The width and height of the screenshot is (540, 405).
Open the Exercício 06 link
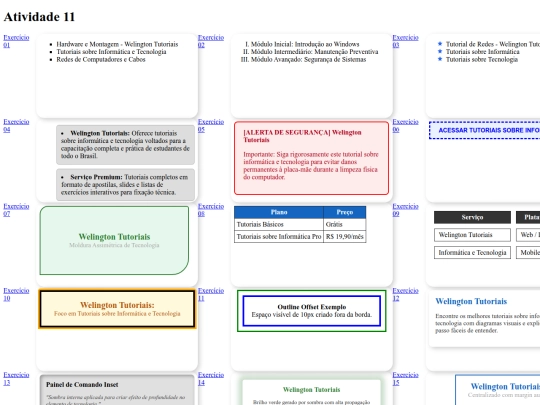(x=405, y=125)
